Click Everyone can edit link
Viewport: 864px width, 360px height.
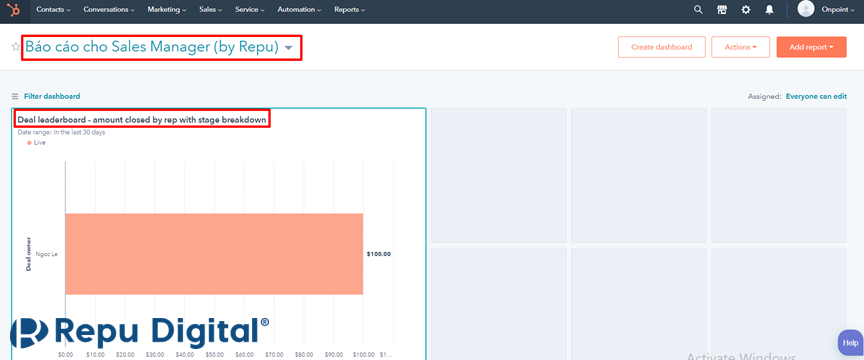[816, 96]
